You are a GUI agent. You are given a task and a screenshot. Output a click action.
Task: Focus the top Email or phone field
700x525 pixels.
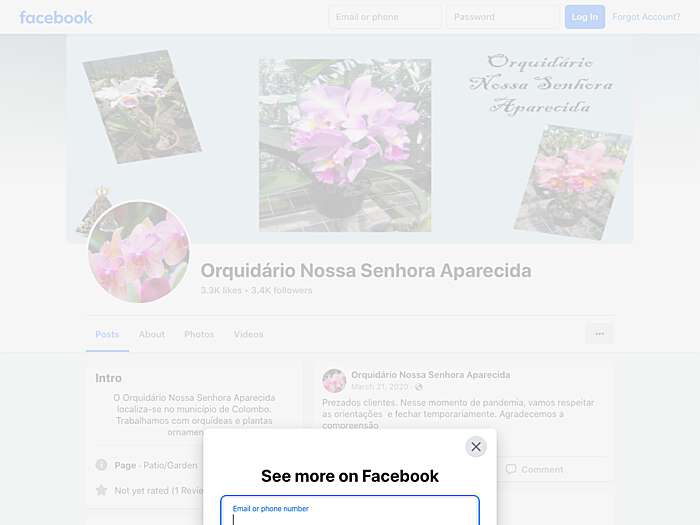[x=385, y=17]
